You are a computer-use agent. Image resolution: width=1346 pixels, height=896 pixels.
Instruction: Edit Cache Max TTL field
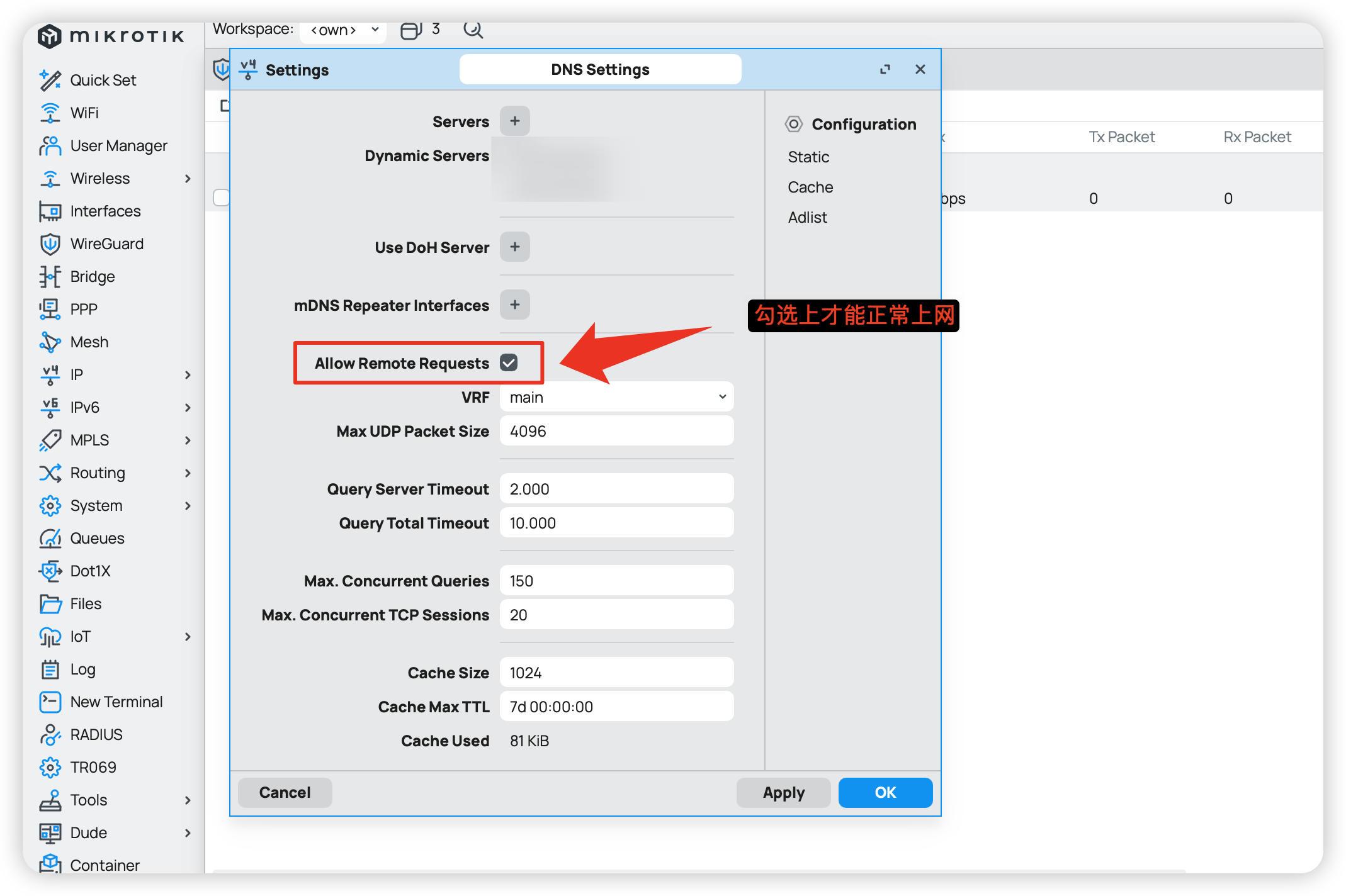tap(617, 707)
